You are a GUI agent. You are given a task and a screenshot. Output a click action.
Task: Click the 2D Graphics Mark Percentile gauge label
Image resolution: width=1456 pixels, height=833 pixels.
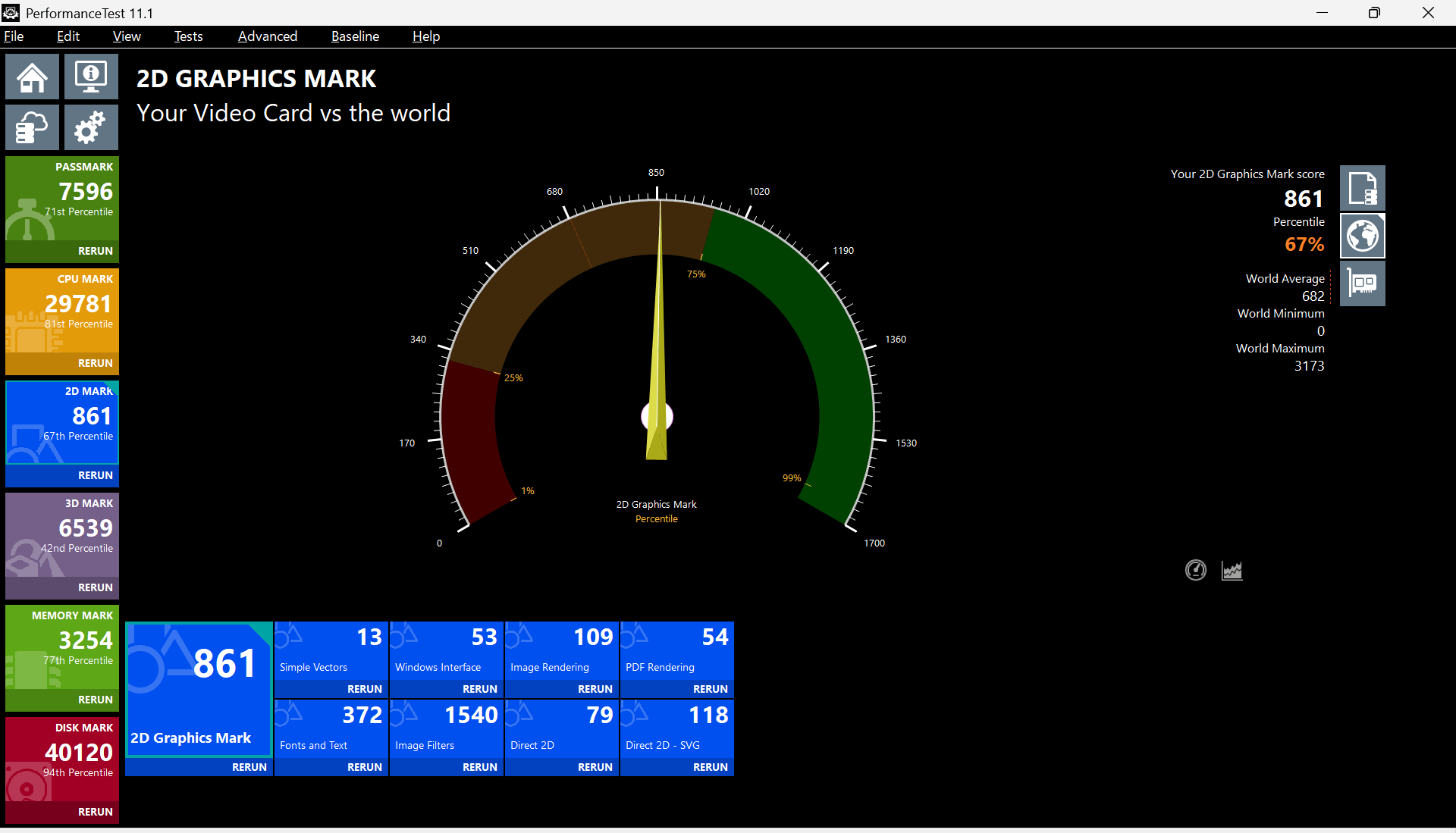656,512
